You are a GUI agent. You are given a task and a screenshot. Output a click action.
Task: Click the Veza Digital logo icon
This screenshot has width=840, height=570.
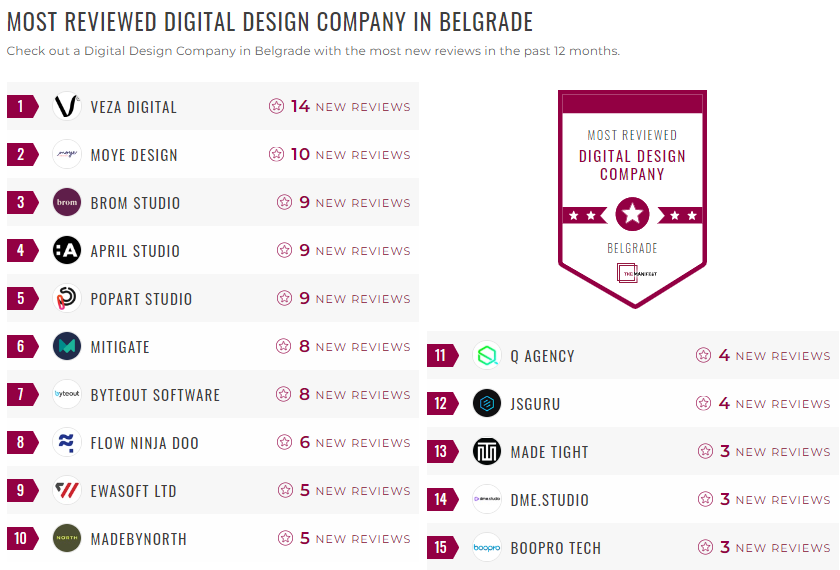click(67, 107)
